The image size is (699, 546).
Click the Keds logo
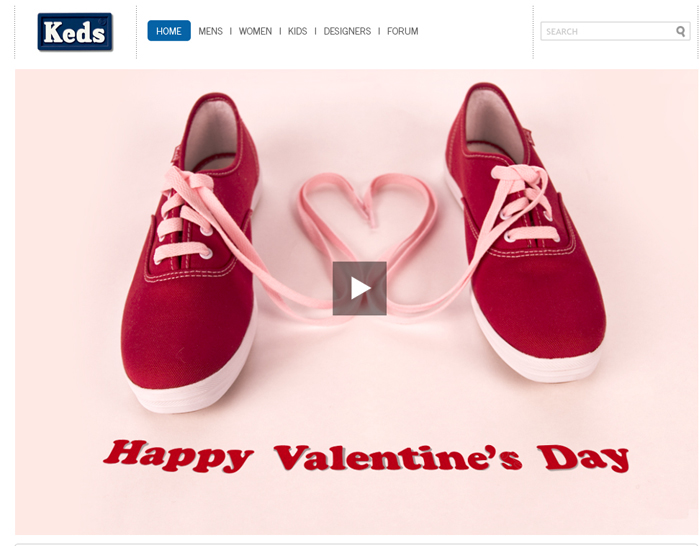75,32
